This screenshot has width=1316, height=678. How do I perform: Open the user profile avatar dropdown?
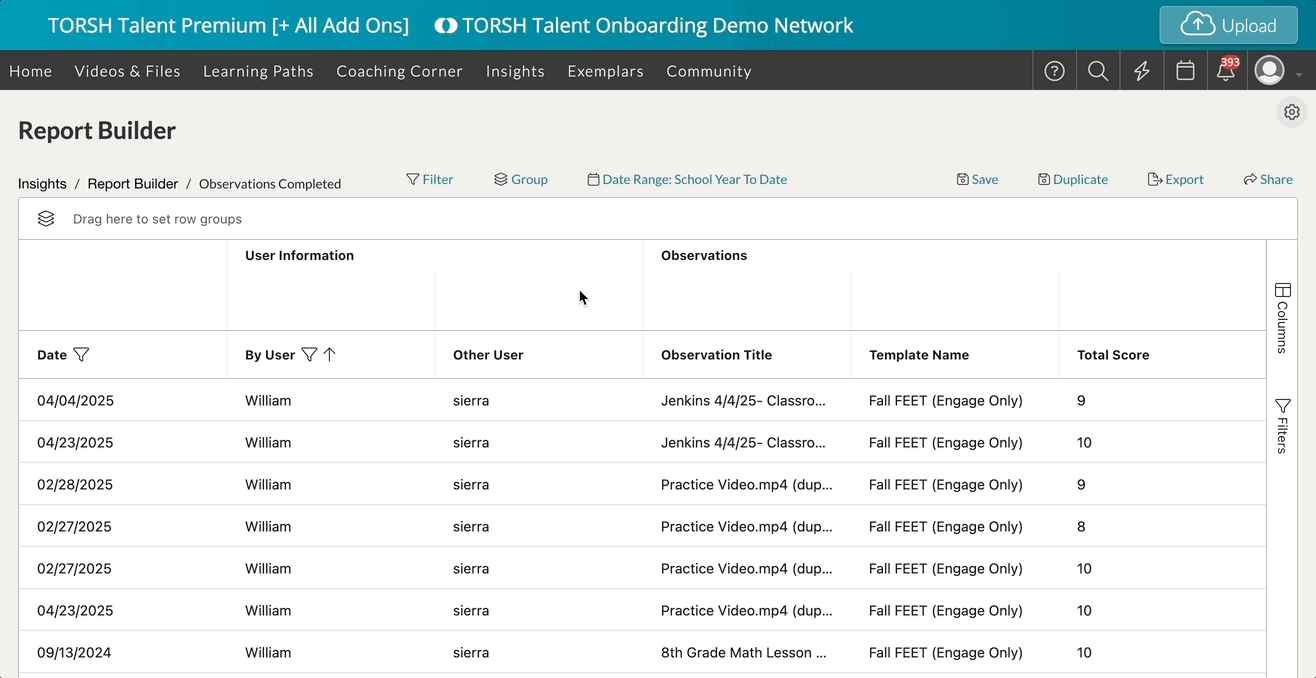pyautogui.click(x=1270, y=71)
